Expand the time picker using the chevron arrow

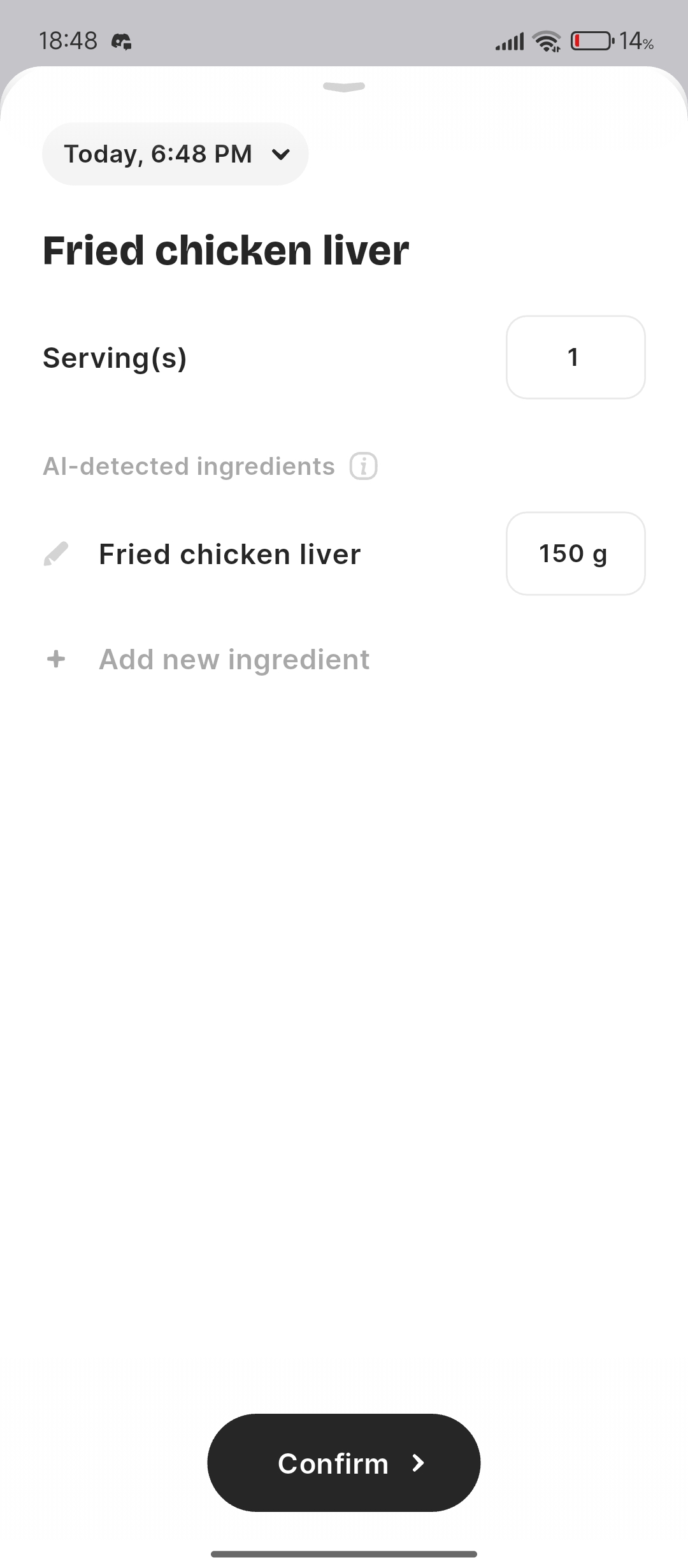point(281,154)
